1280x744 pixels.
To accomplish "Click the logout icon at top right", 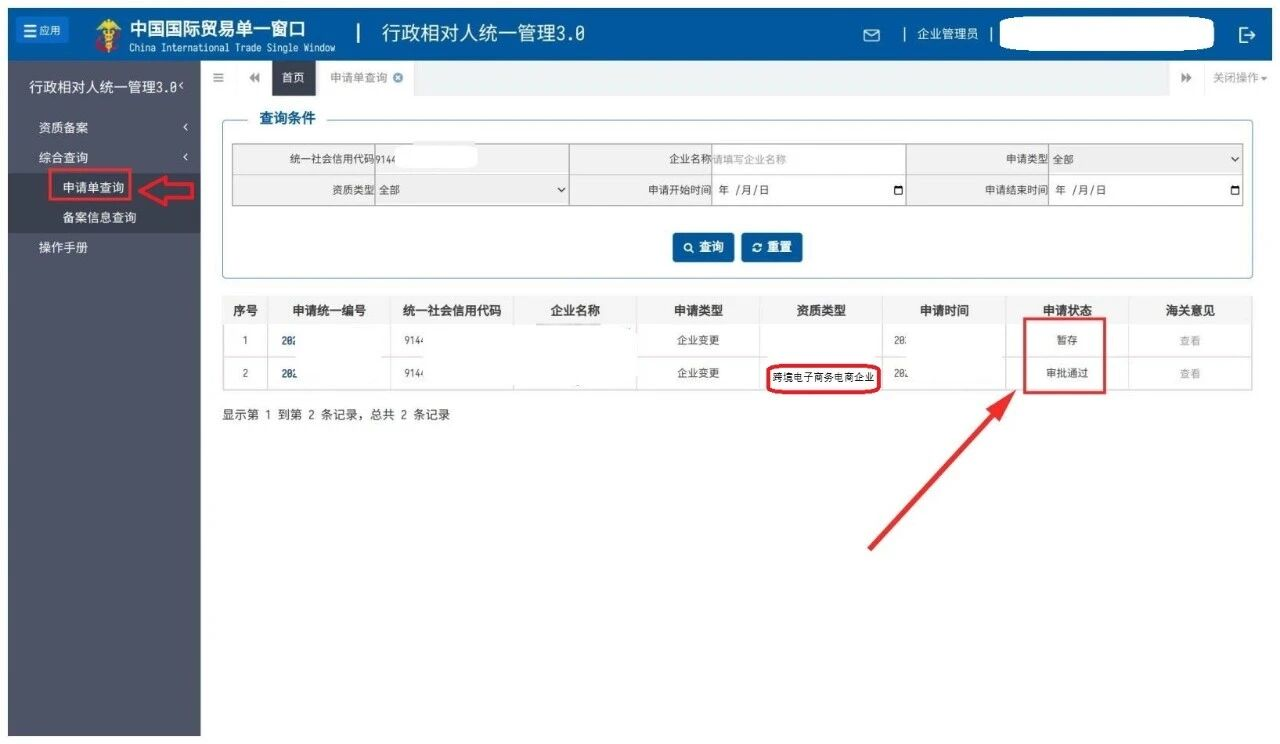I will click(1246, 33).
